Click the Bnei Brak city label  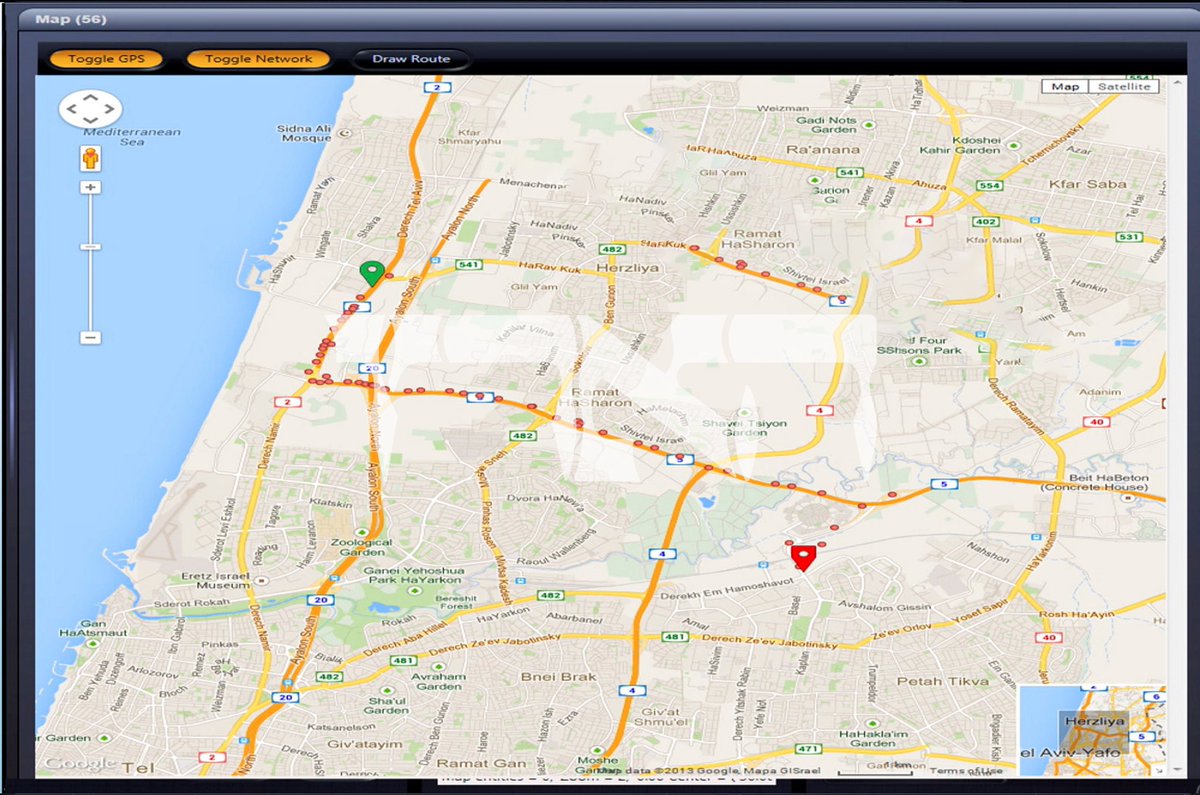558,677
